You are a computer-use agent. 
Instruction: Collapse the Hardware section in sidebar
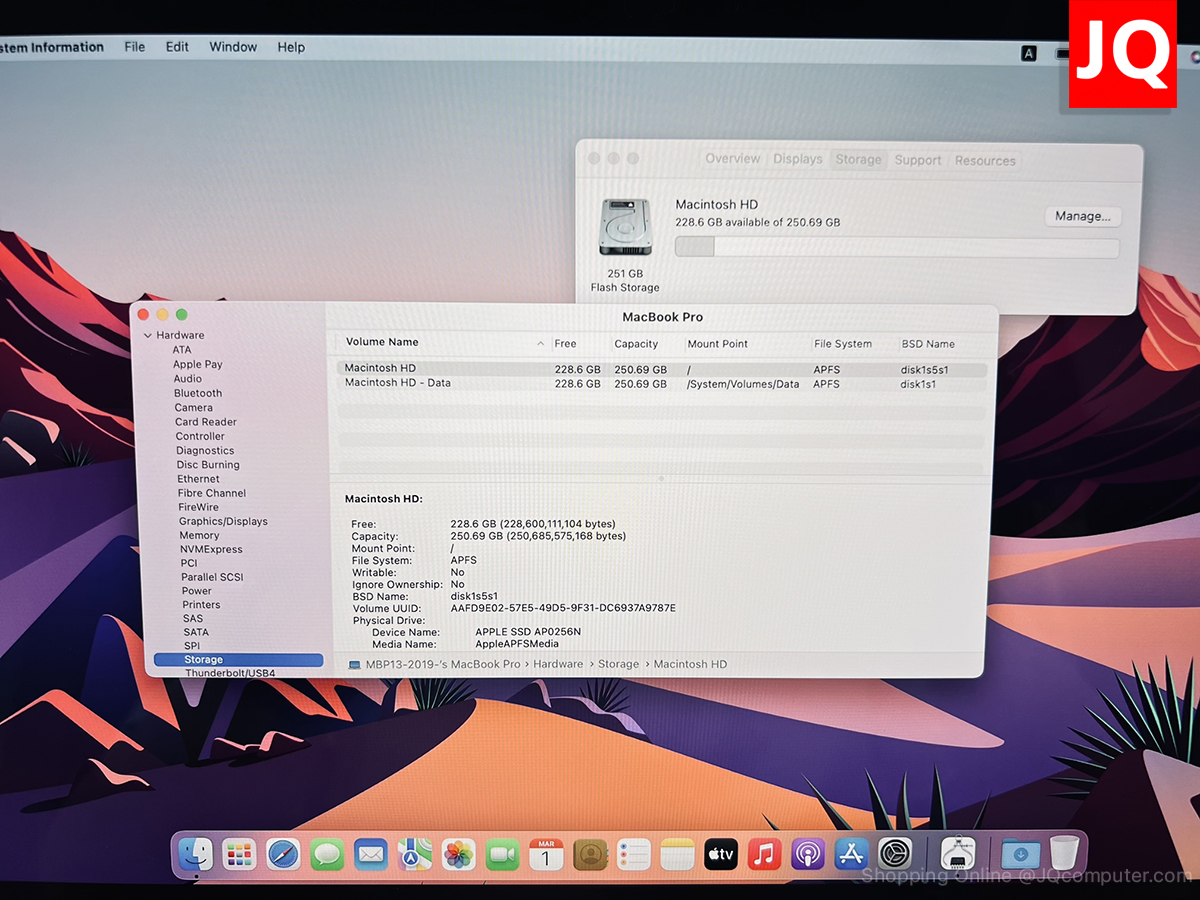point(148,335)
